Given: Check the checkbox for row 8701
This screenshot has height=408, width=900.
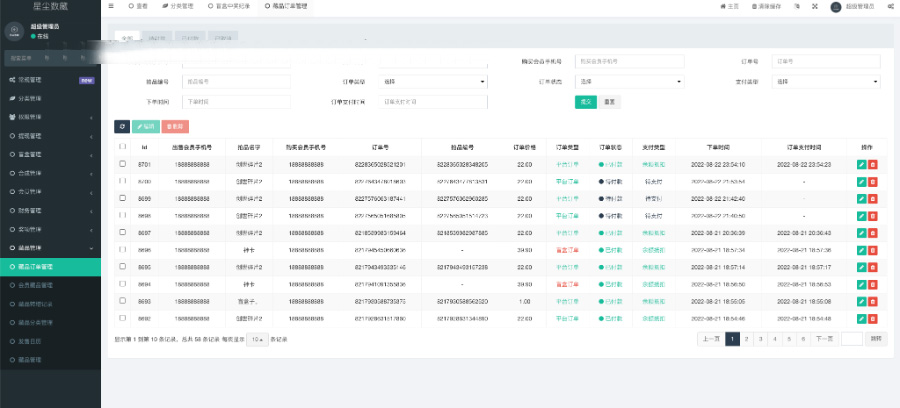Looking at the screenshot, I should tap(122, 164).
